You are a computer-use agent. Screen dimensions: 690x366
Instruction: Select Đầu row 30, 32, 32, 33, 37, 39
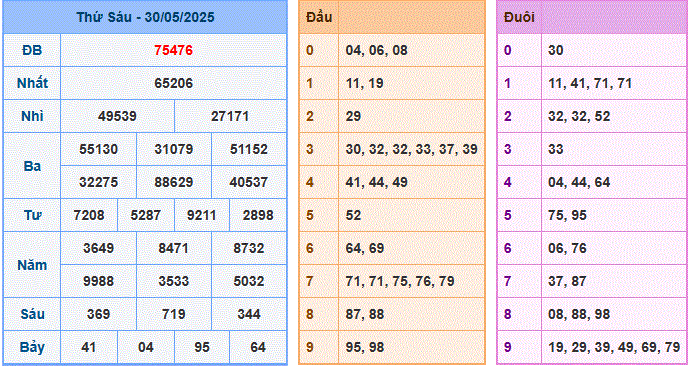411,149
